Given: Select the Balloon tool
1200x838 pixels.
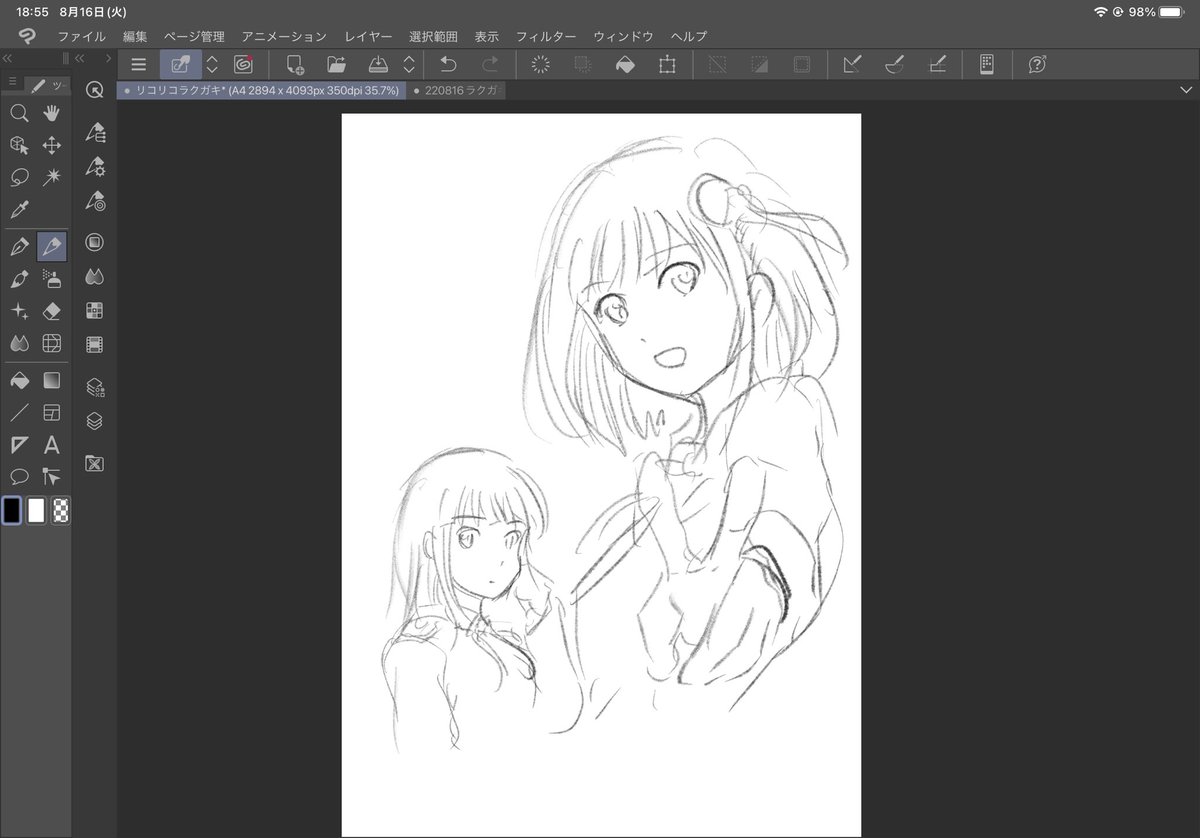Looking at the screenshot, I should [x=19, y=476].
